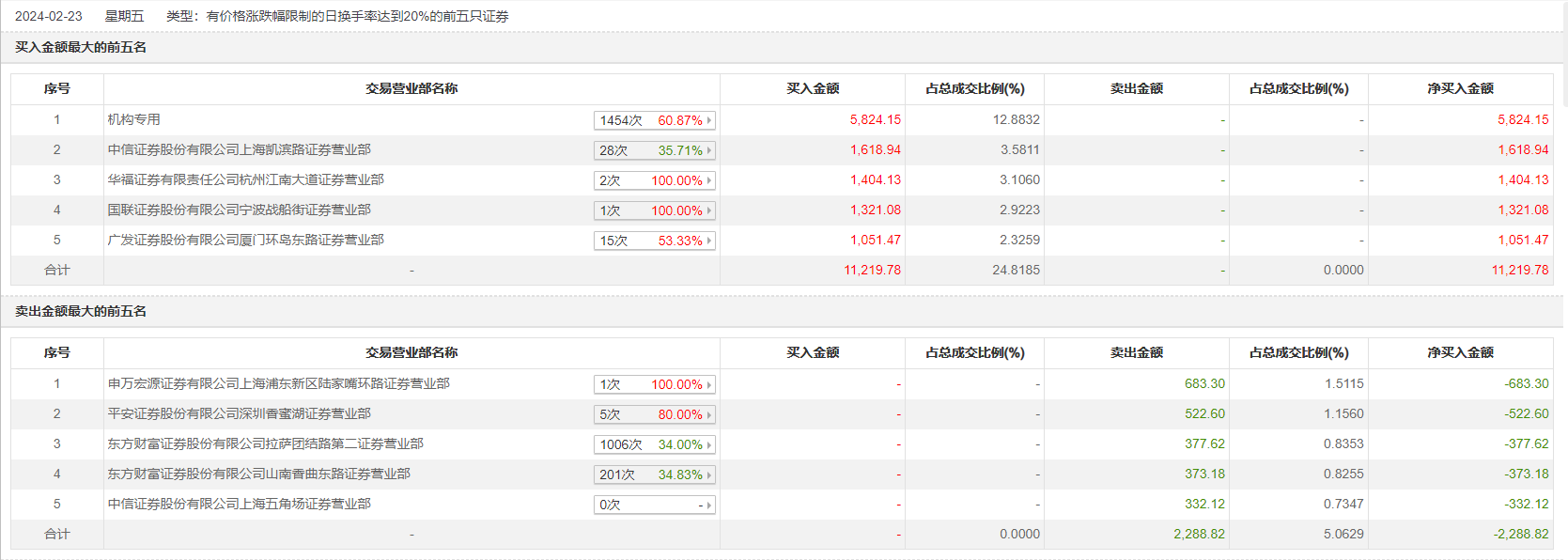This screenshot has width=1568, height=560.
Task: Click the arrow beside 201次 34.83%
Action: tap(709, 474)
